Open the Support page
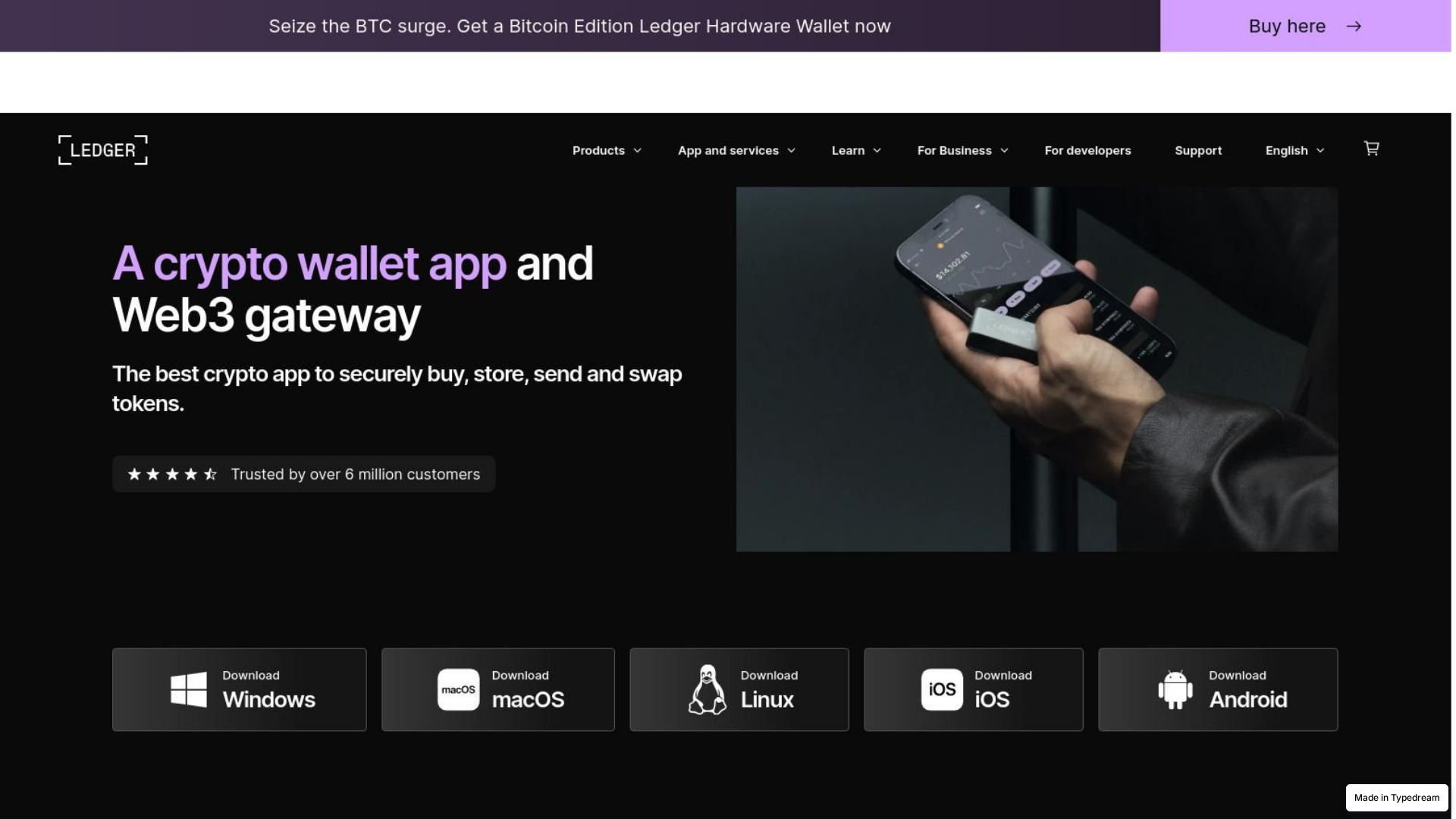Image resolution: width=1456 pixels, height=819 pixels. (x=1198, y=151)
